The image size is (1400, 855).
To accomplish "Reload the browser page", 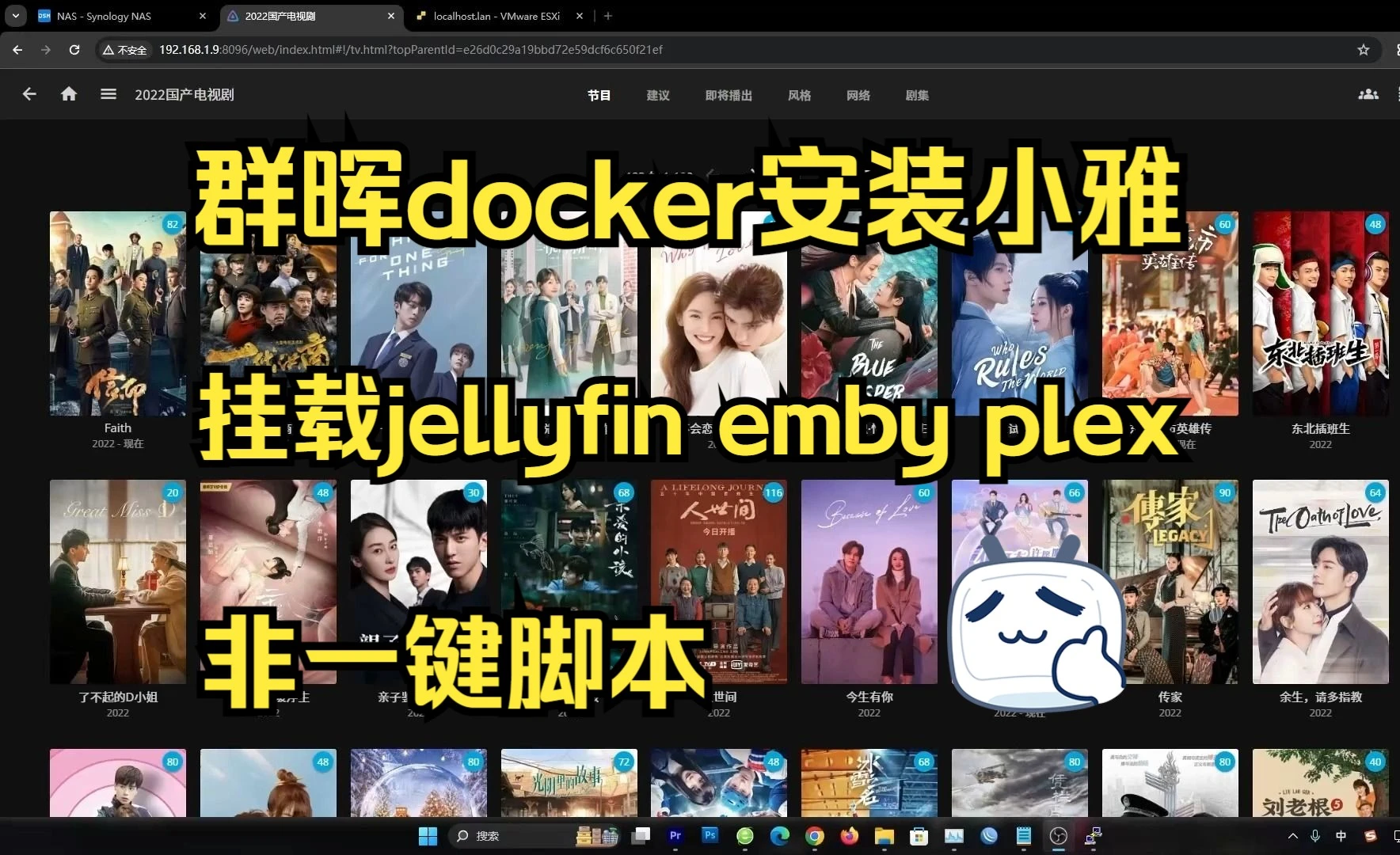I will (x=74, y=49).
